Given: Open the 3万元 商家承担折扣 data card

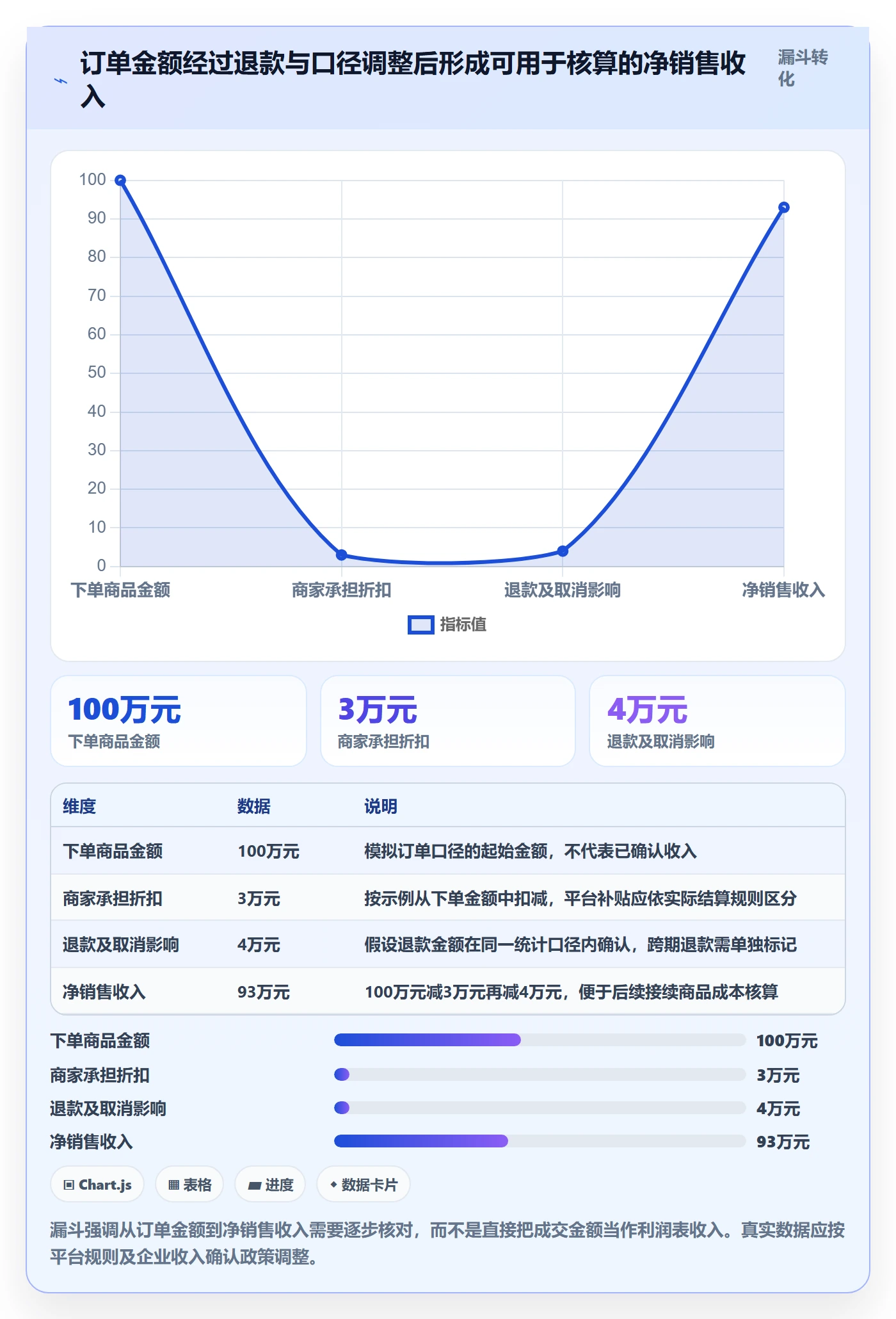Looking at the screenshot, I should (x=448, y=721).
